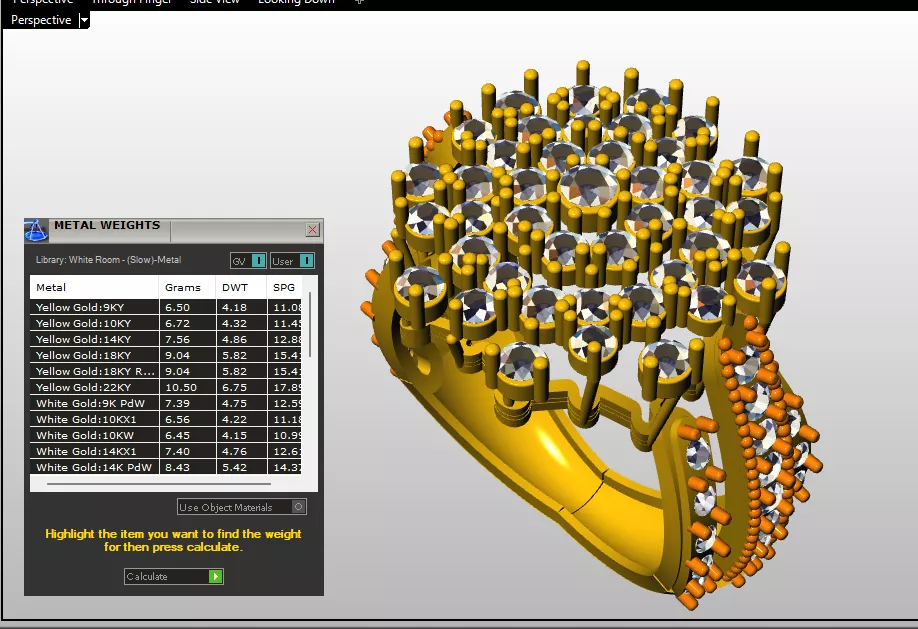Click the large center diamond on ring
The width and height of the screenshot is (918, 629).
click(x=588, y=187)
